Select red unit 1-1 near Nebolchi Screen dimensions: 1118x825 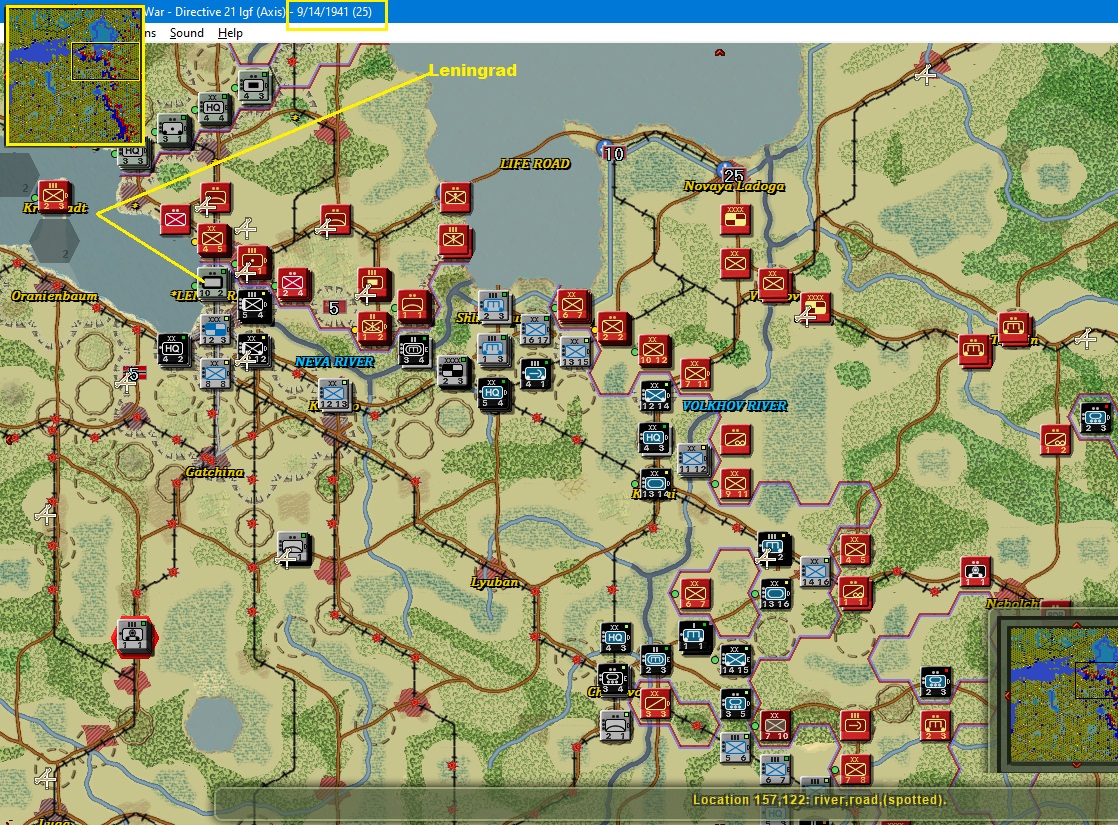click(975, 572)
